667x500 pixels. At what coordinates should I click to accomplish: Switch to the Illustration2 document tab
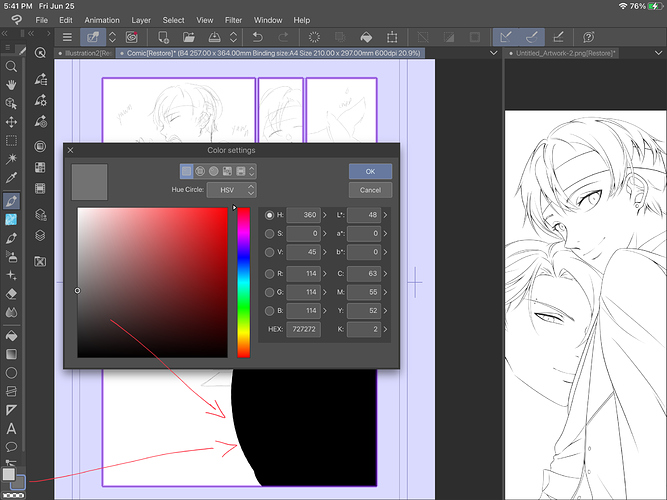tap(85, 52)
